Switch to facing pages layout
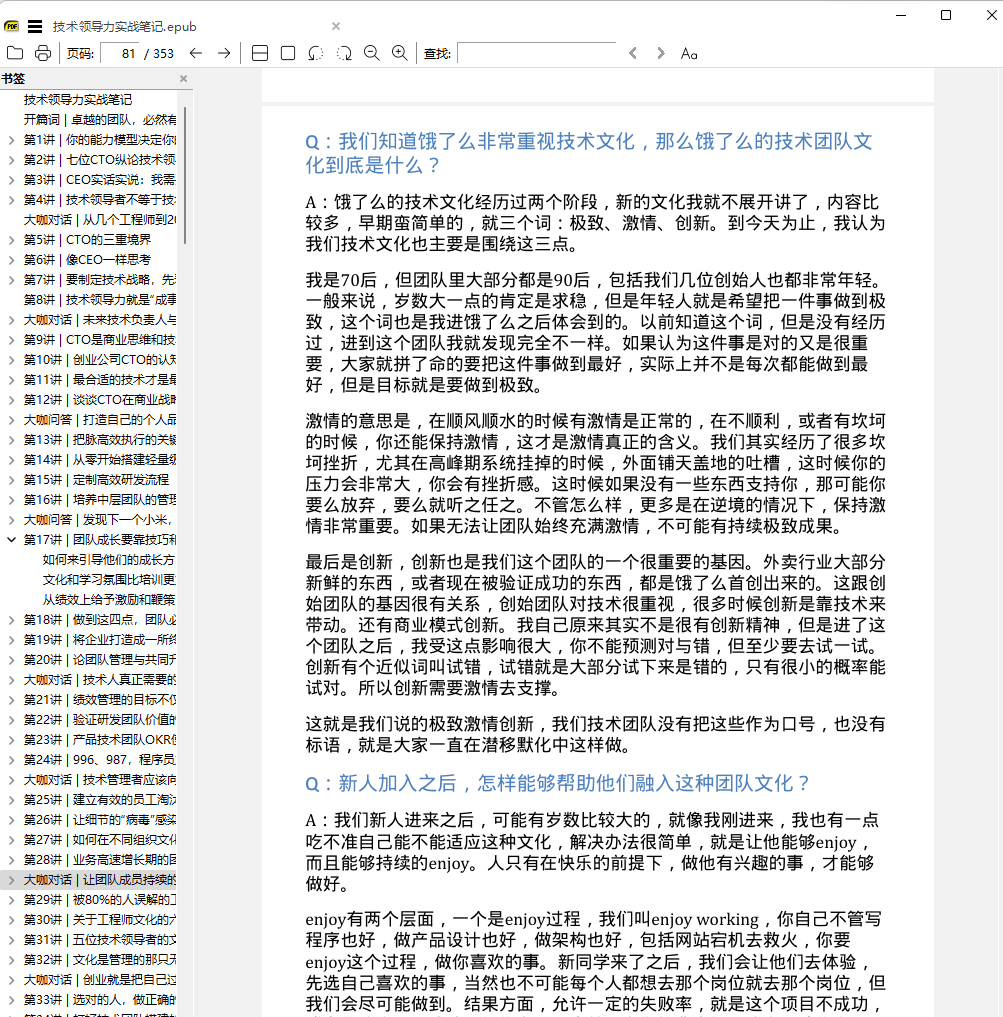Viewport: 1003px width, 1017px height. 259,53
